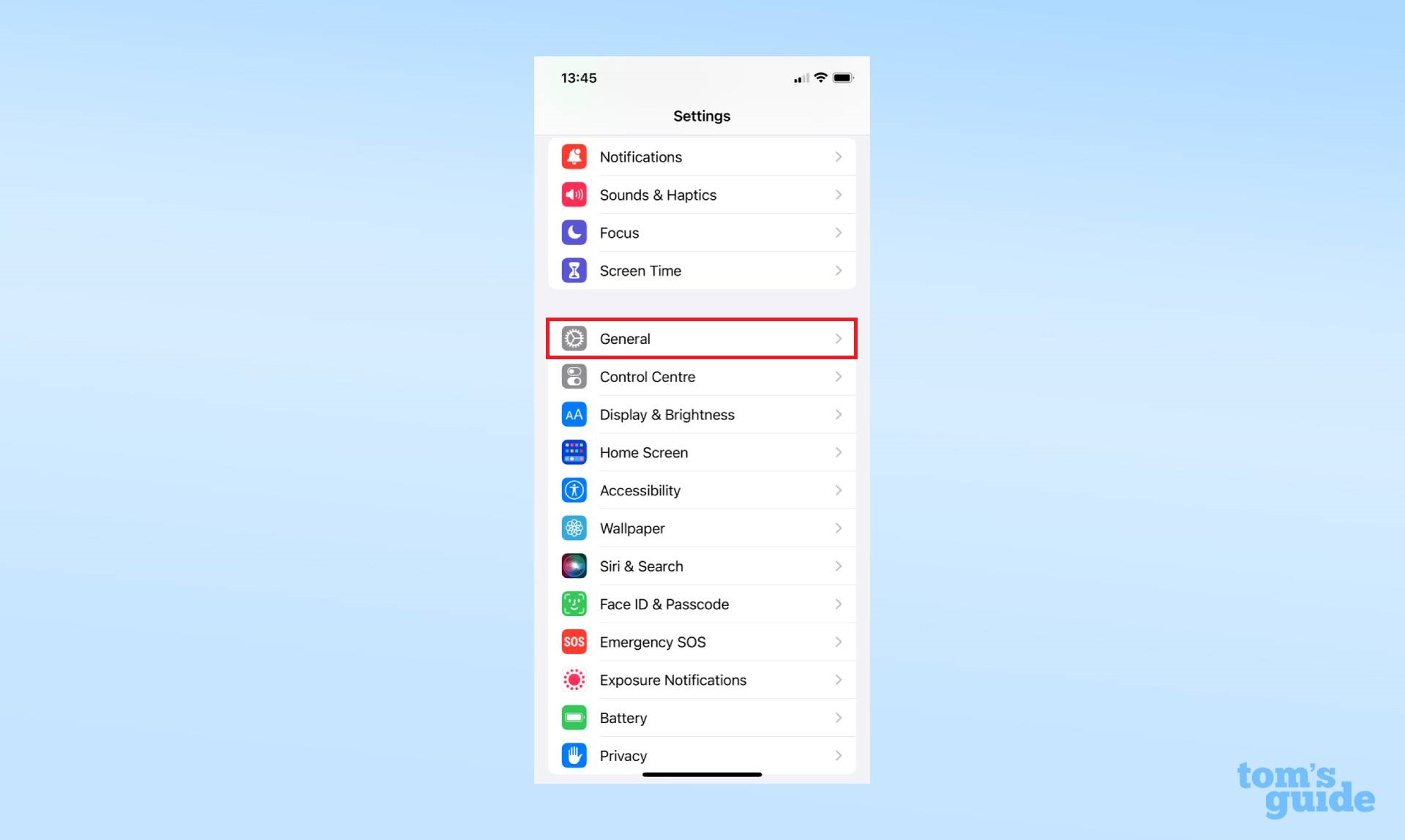The image size is (1405, 840).
Task: Expand the Accessibility settings row
Action: (702, 490)
